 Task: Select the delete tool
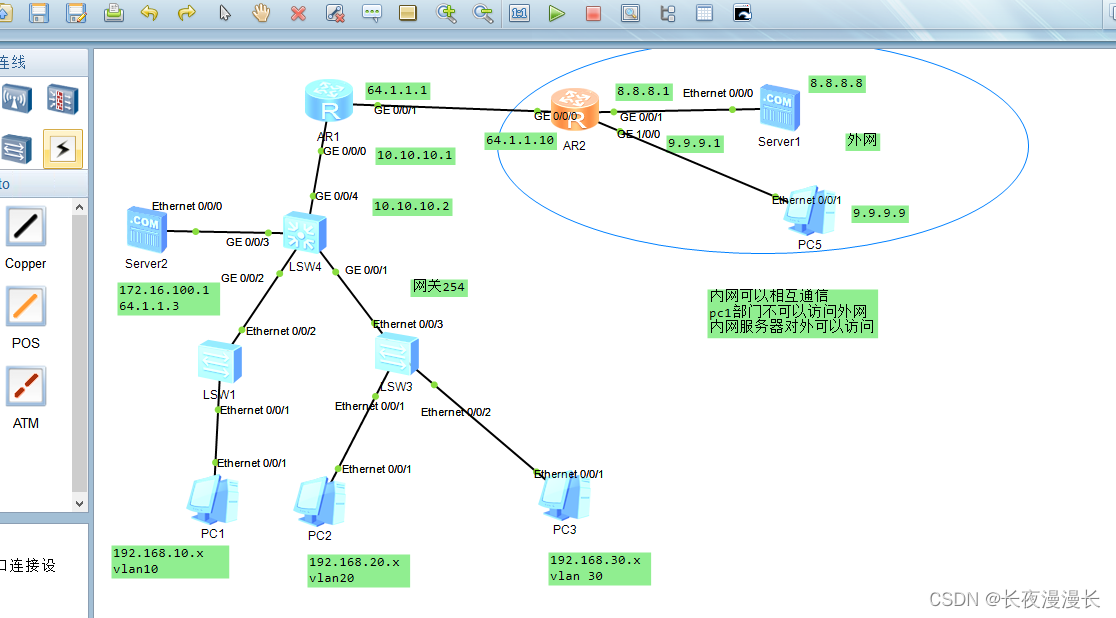297,13
